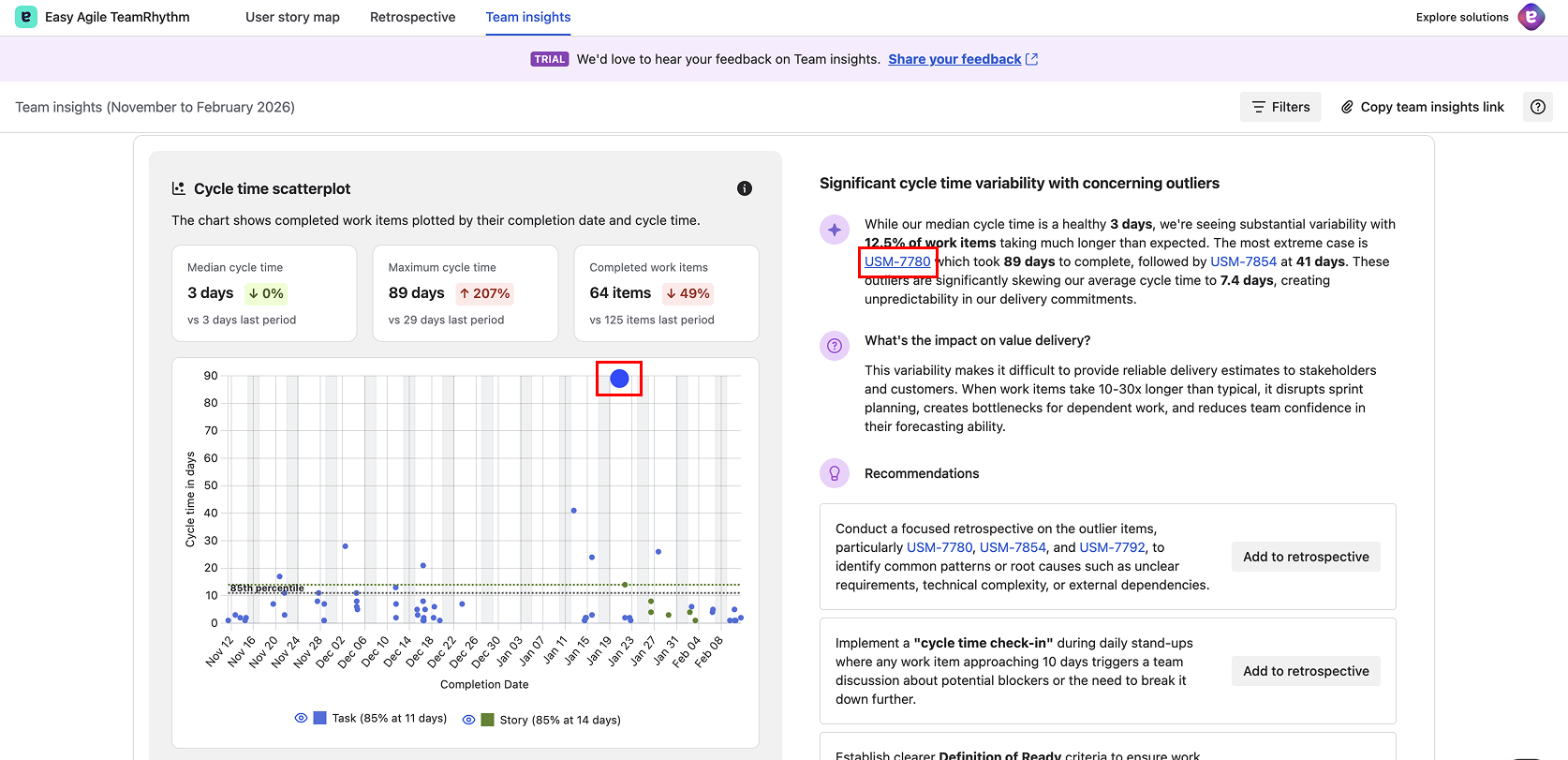Toggle visibility of Task series

pos(301,718)
